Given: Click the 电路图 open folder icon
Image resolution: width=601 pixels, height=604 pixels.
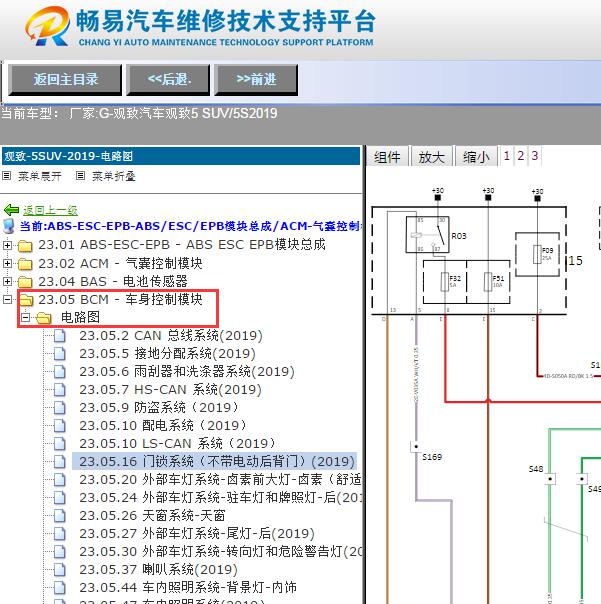Looking at the screenshot, I should point(44,318).
